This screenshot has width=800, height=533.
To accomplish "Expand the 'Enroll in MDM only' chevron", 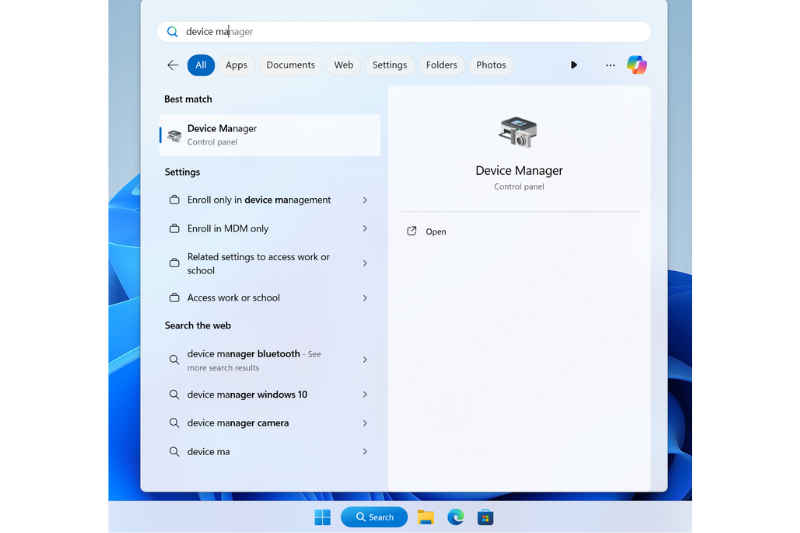I will [364, 229].
